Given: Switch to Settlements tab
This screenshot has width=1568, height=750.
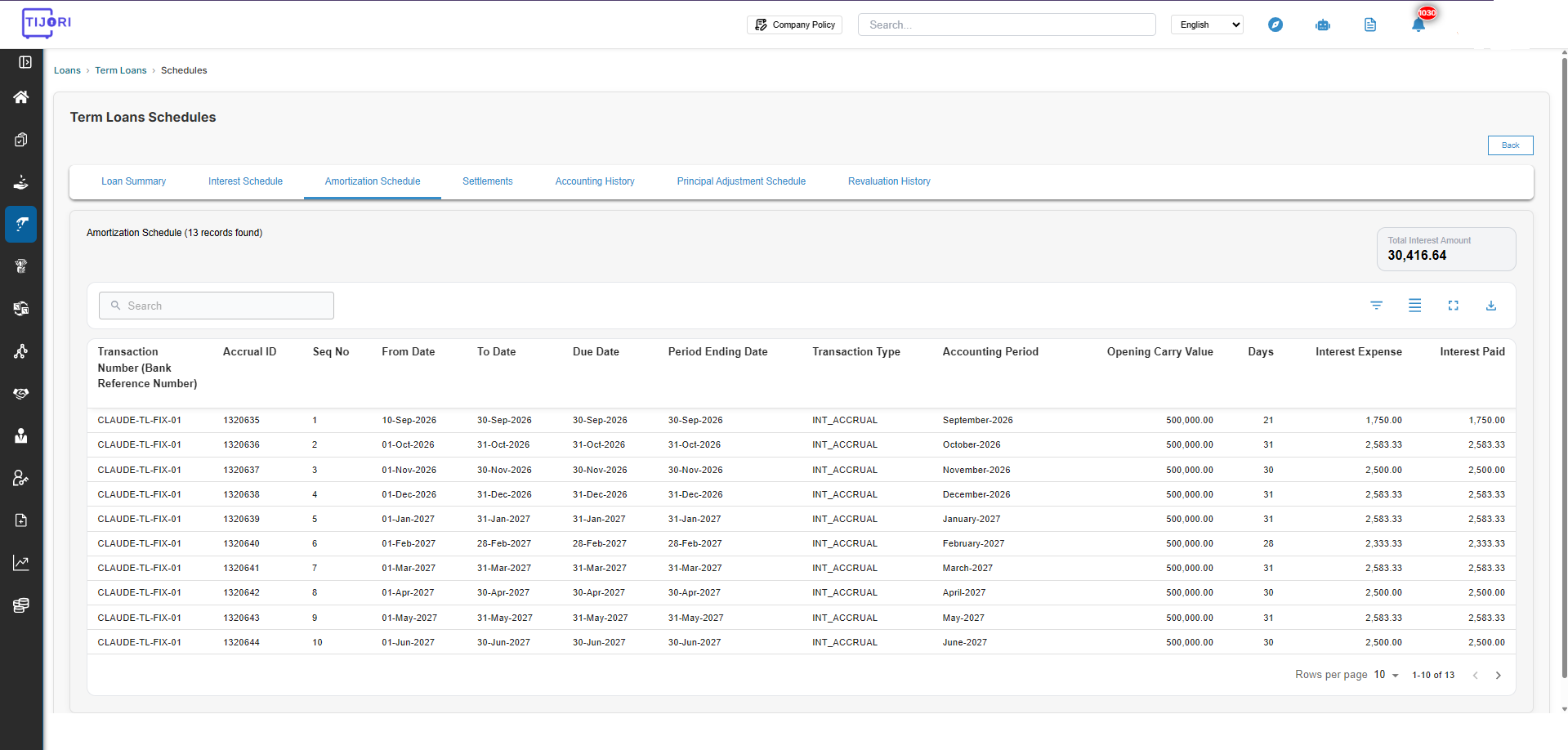Looking at the screenshot, I should [x=488, y=181].
